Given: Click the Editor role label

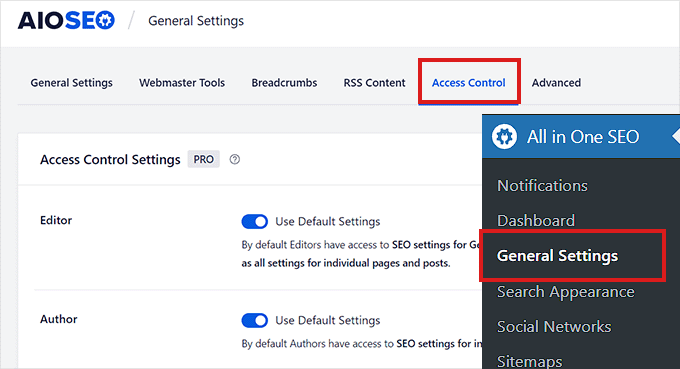Looking at the screenshot, I should point(56,220).
